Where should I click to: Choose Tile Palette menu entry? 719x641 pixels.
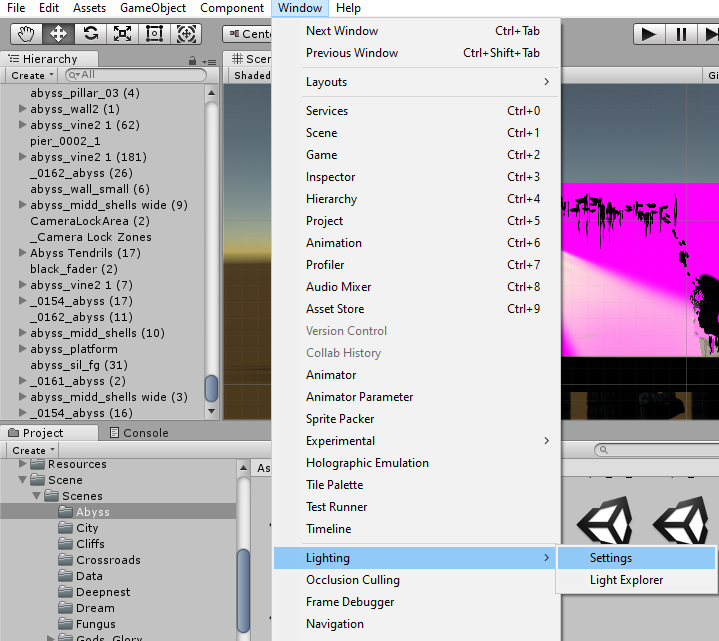[x=416, y=485]
